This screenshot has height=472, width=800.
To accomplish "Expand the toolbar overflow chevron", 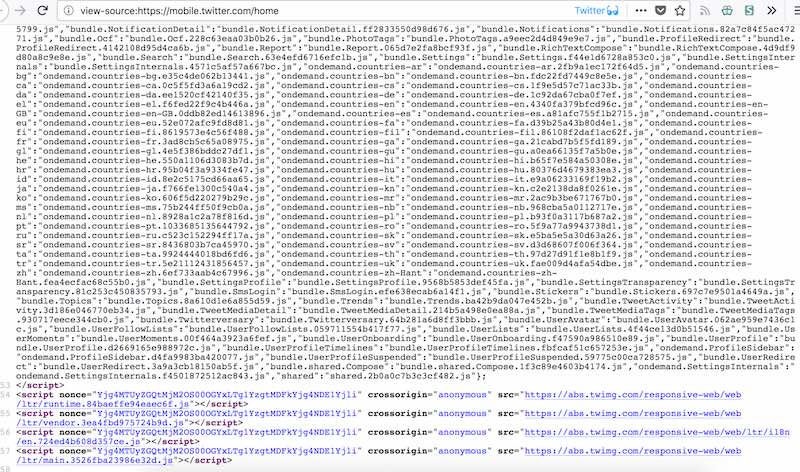I will pyautogui.click(x=771, y=10).
